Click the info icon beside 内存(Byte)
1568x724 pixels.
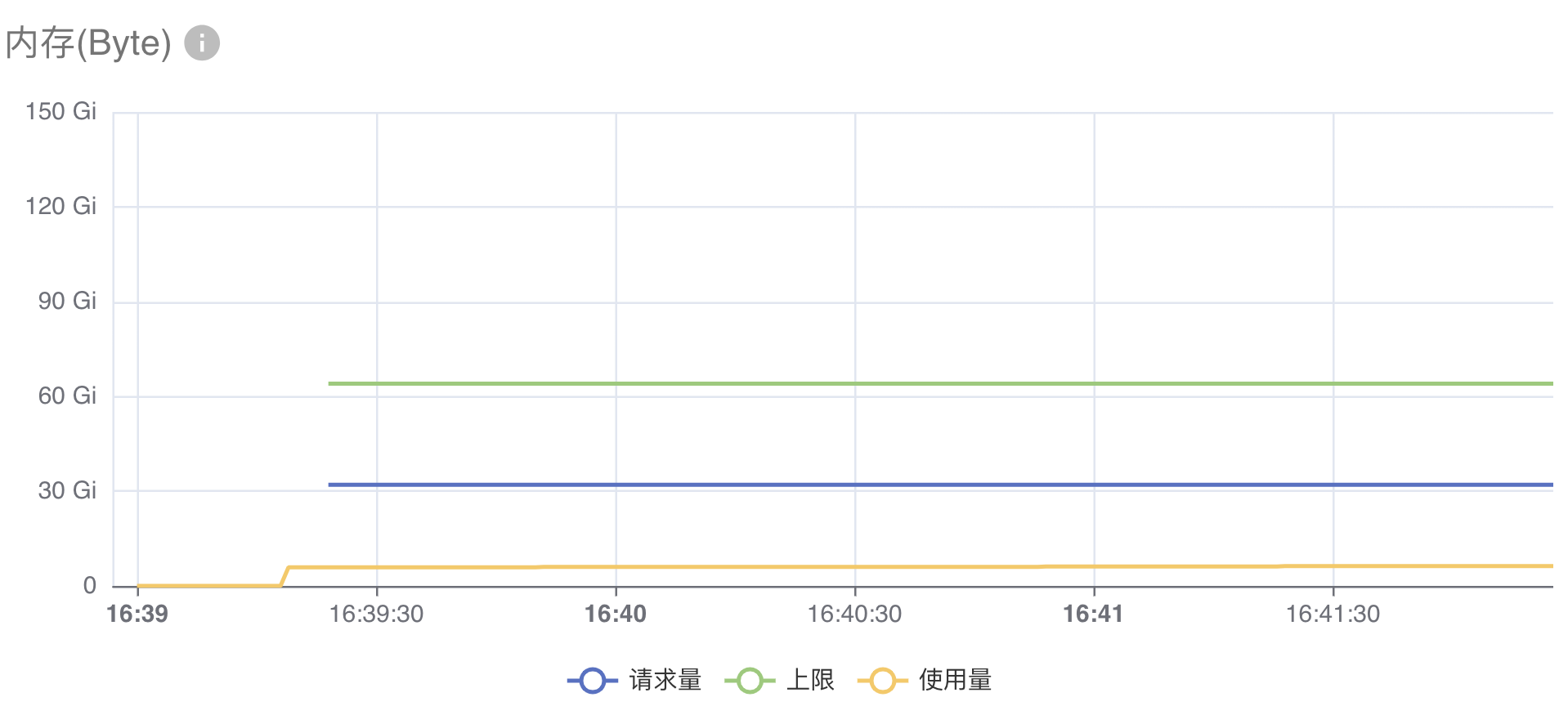tap(202, 42)
